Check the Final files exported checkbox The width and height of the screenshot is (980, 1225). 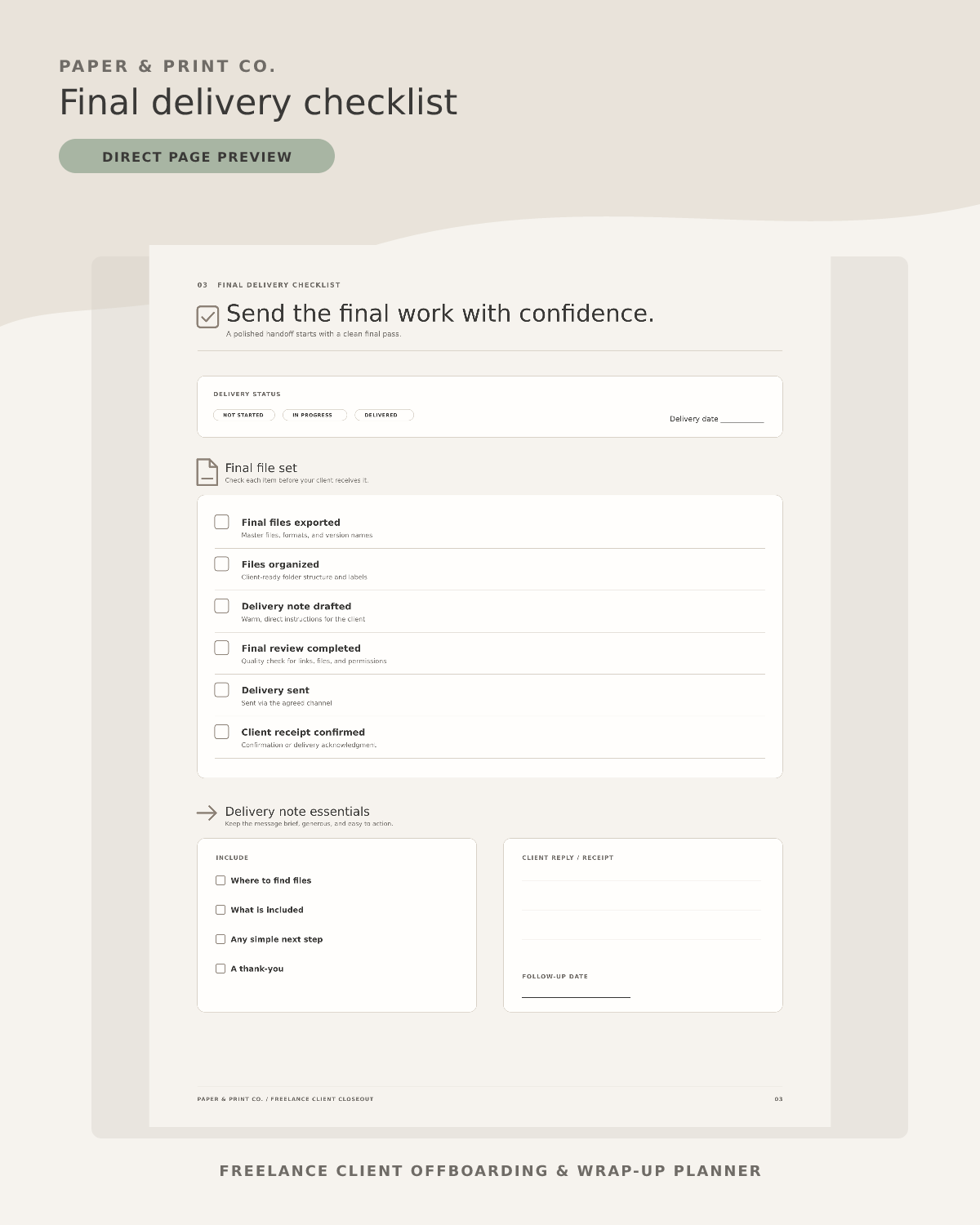click(221, 522)
